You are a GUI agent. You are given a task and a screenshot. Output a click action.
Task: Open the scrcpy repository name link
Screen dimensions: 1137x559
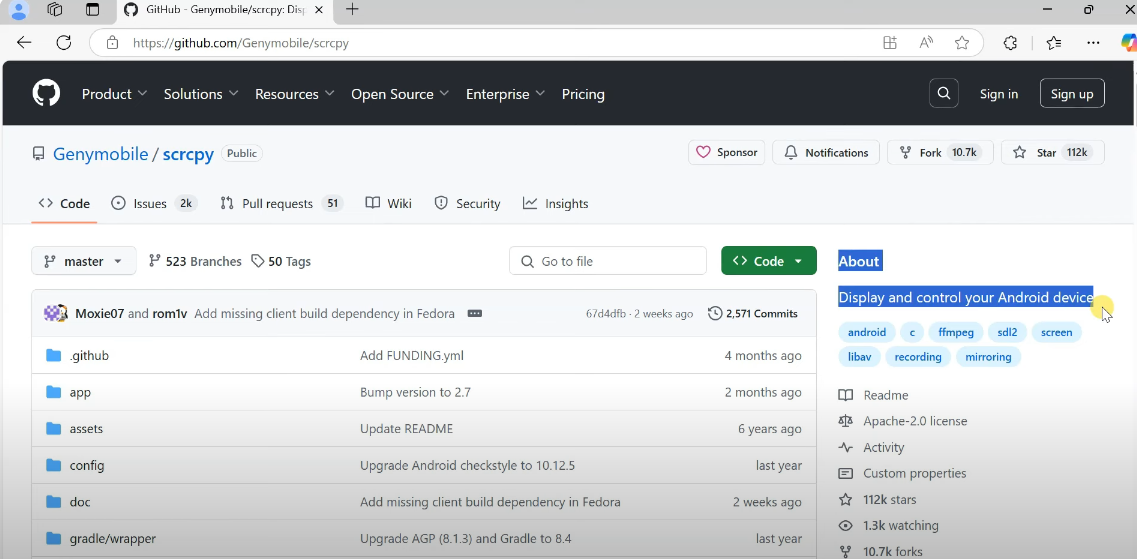coord(188,154)
